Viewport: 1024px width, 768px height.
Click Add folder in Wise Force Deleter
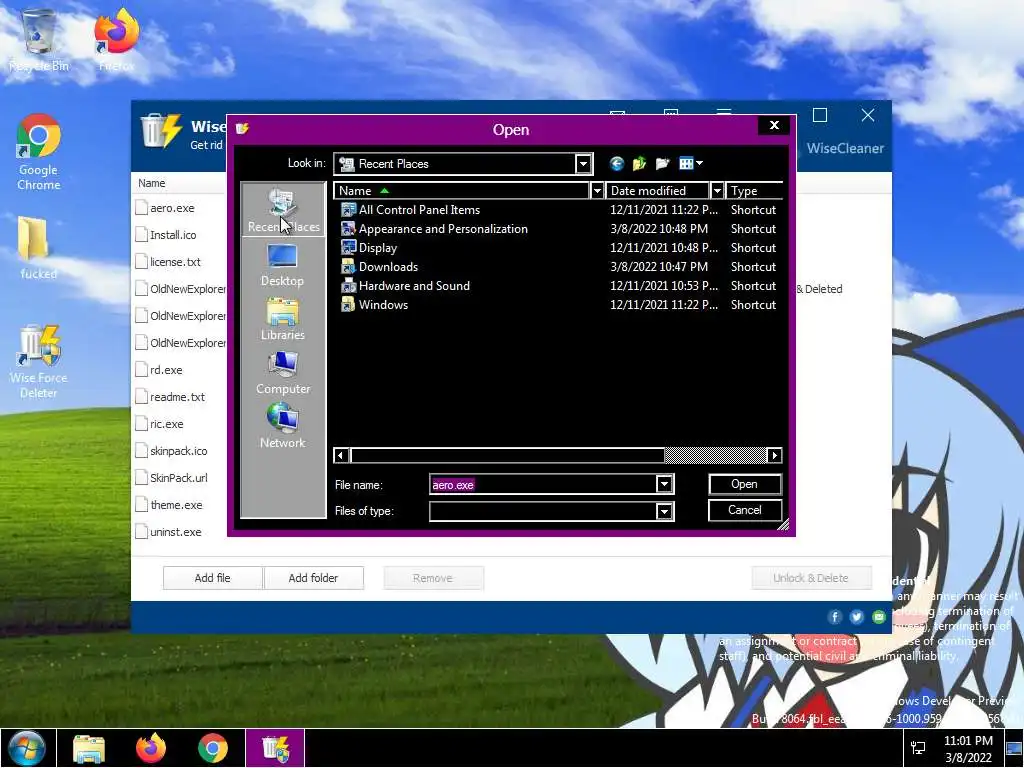(x=313, y=578)
